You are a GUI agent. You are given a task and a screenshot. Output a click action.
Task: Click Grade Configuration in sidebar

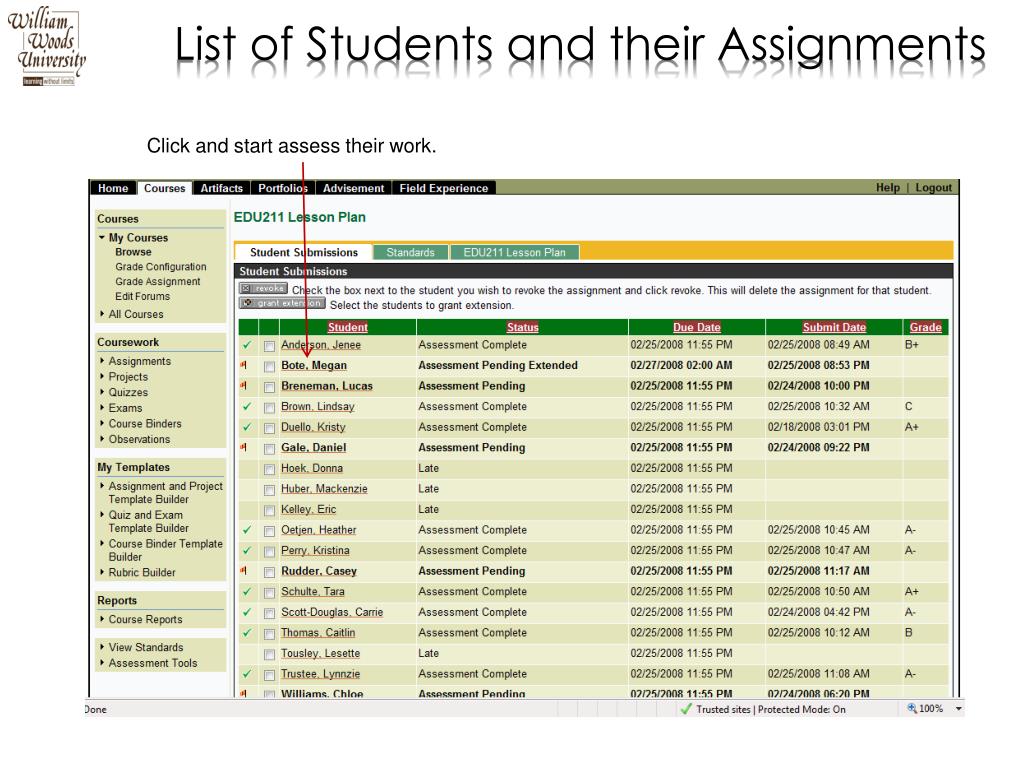coord(161,266)
